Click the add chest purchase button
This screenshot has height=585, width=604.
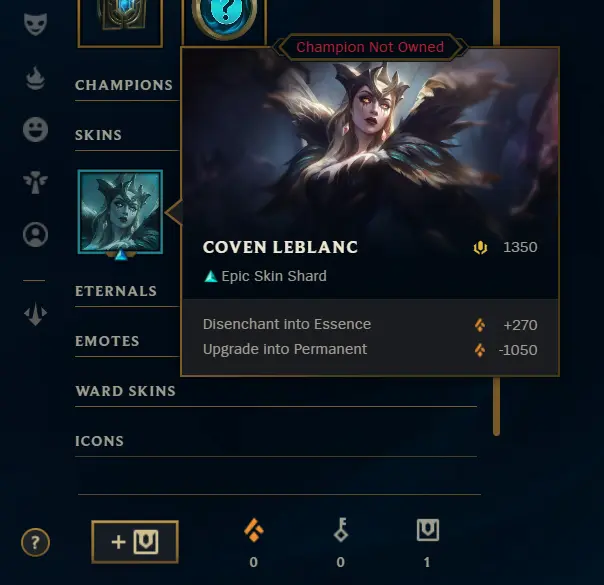pos(135,542)
